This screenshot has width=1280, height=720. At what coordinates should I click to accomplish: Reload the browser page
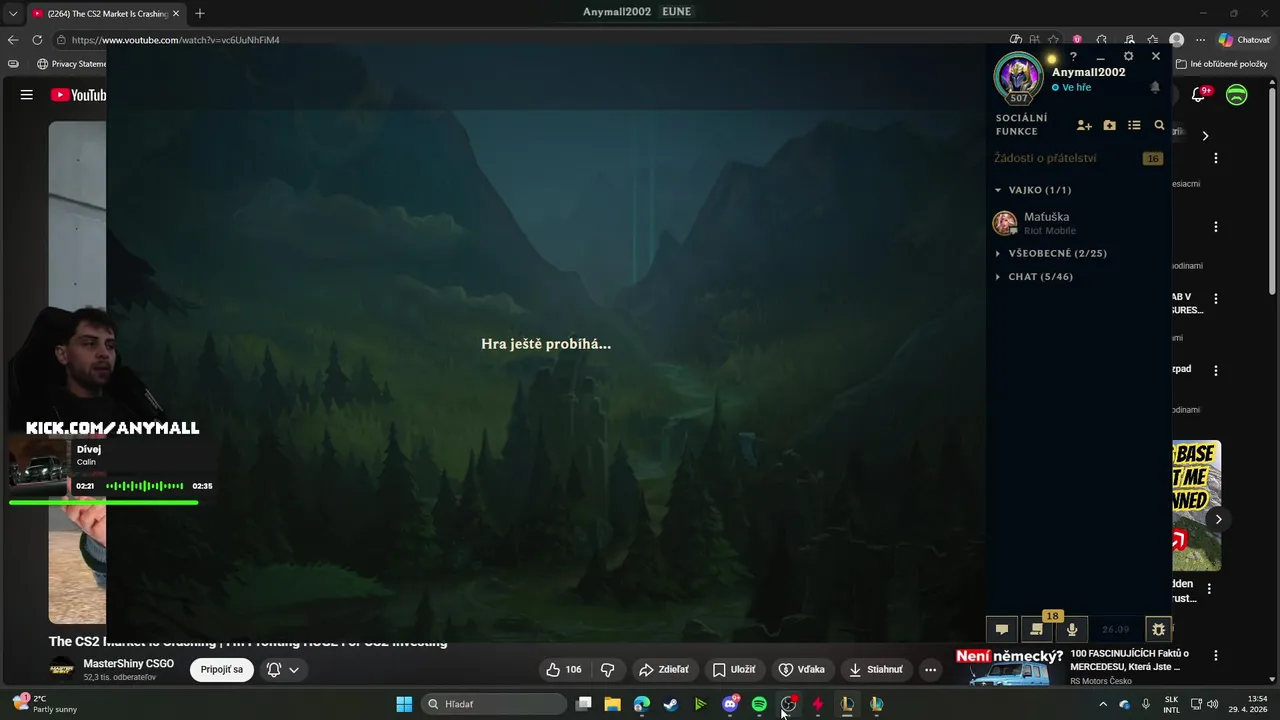click(x=37, y=40)
